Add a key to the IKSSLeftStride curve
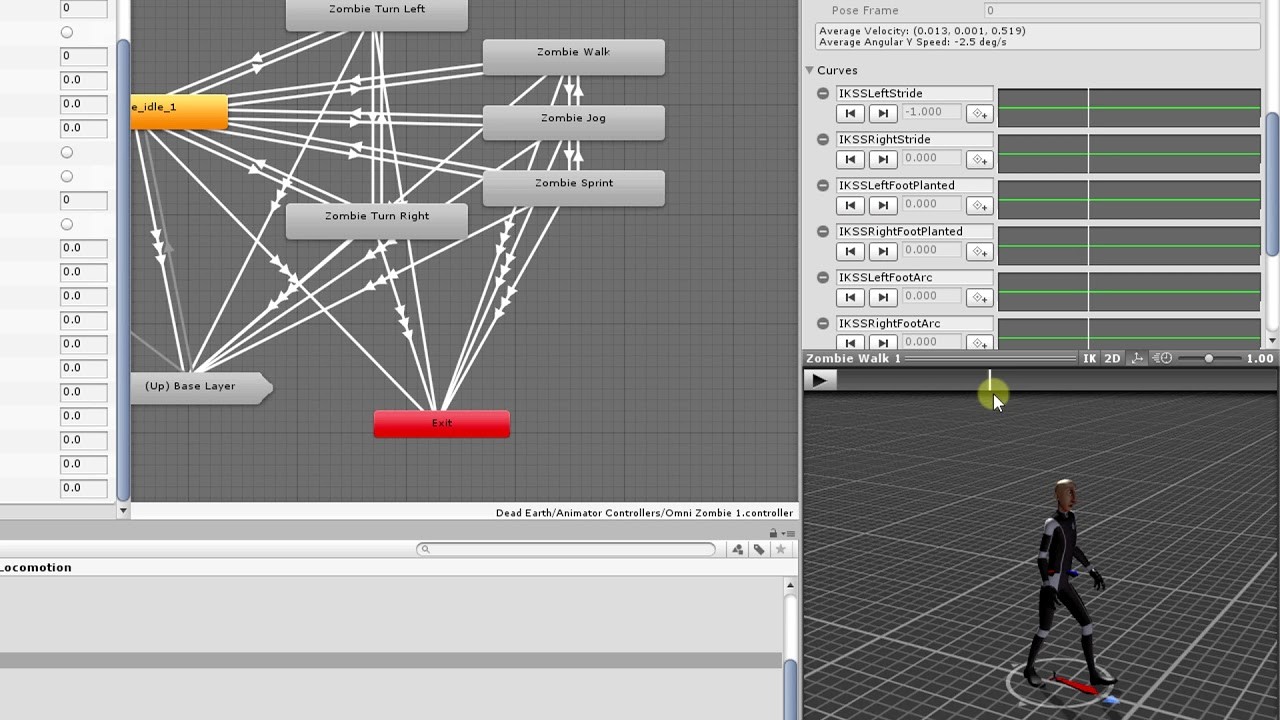The height and width of the screenshot is (720, 1280). pos(979,113)
